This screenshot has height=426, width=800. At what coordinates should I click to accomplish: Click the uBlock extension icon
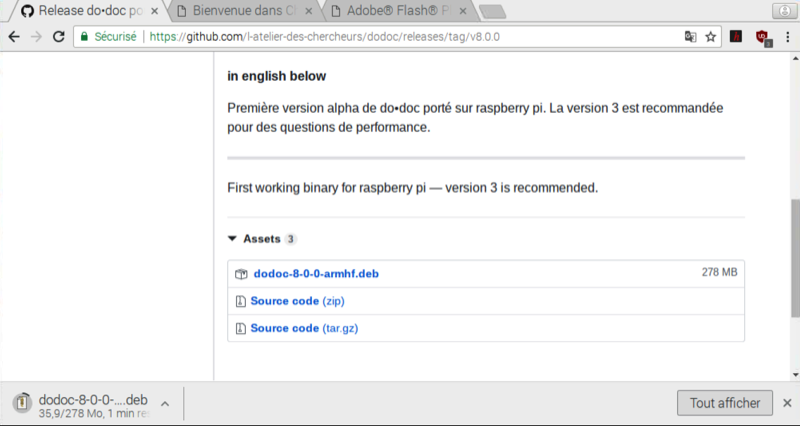(763, 36)
